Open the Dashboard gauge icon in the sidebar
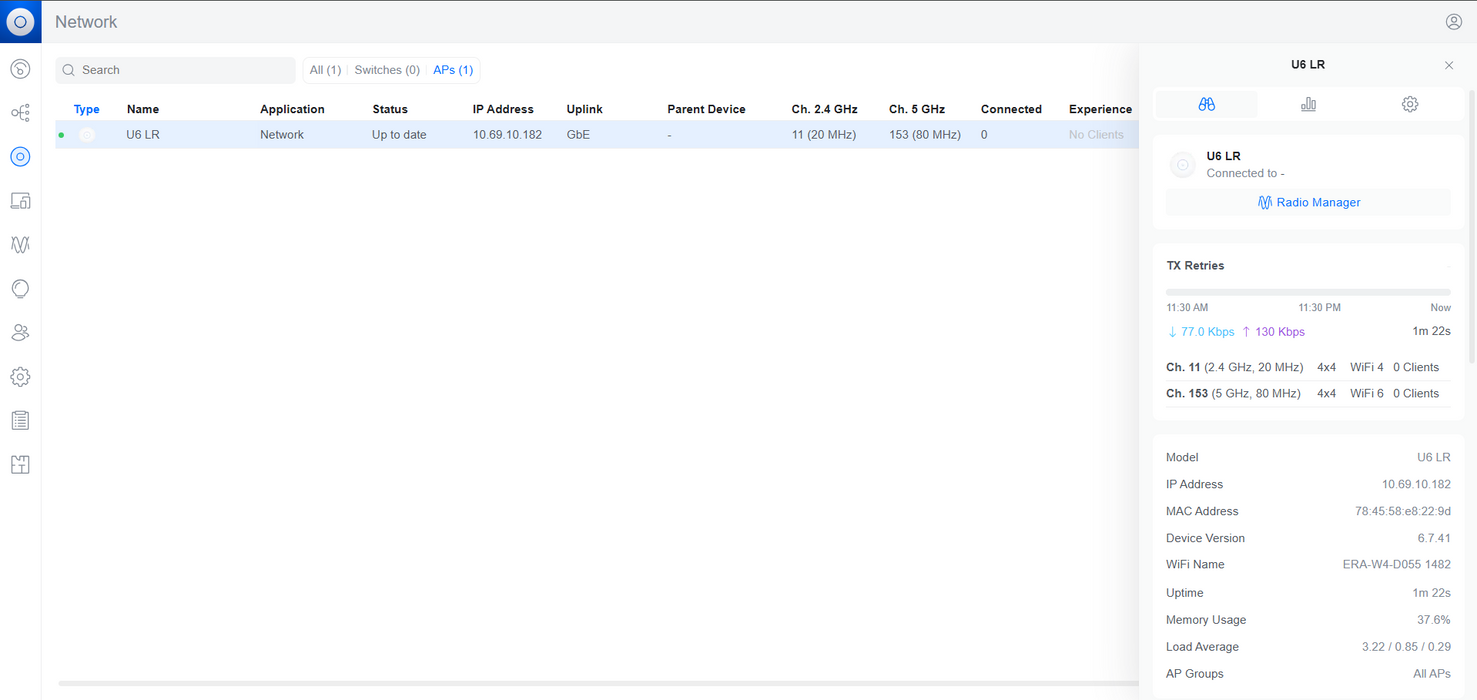Image resolution: width=1477 pixels, height=700 pixels. (20, 69)
